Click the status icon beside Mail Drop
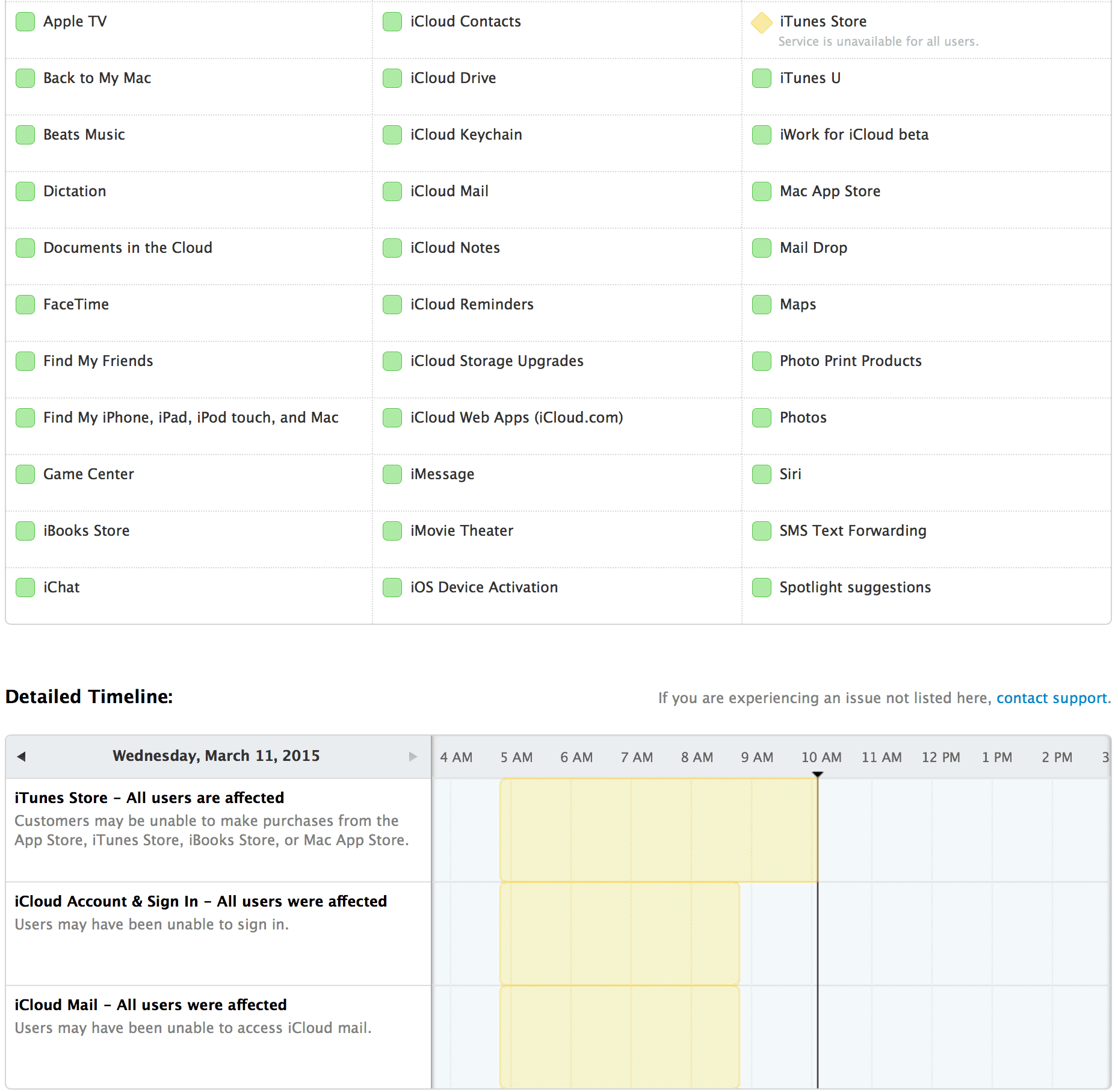The height and width of the screenshot is (1092, 1118). coord(762,248)
